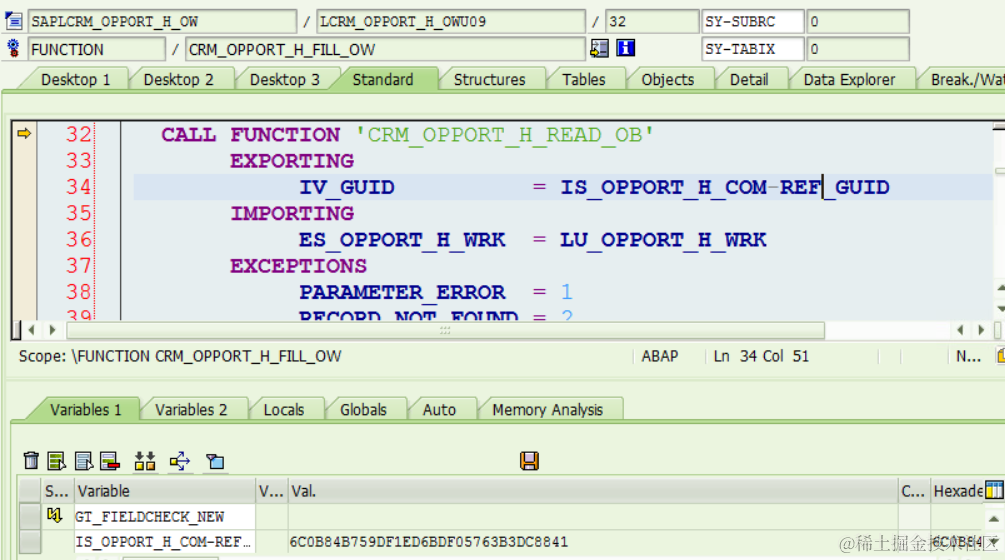Click the Hexadecimal column header
The height and width of the screenshot is (560, 1005).
point(958,491)
